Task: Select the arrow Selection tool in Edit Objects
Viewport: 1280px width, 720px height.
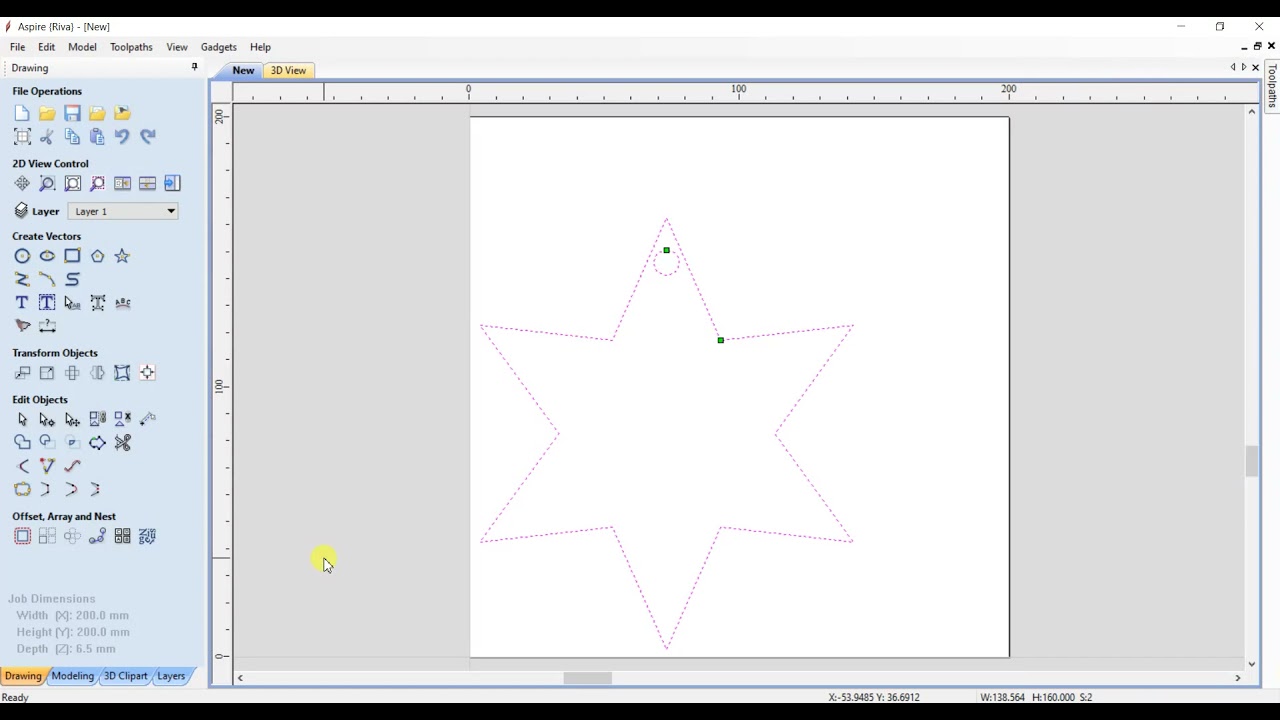Action: [22, 419]
